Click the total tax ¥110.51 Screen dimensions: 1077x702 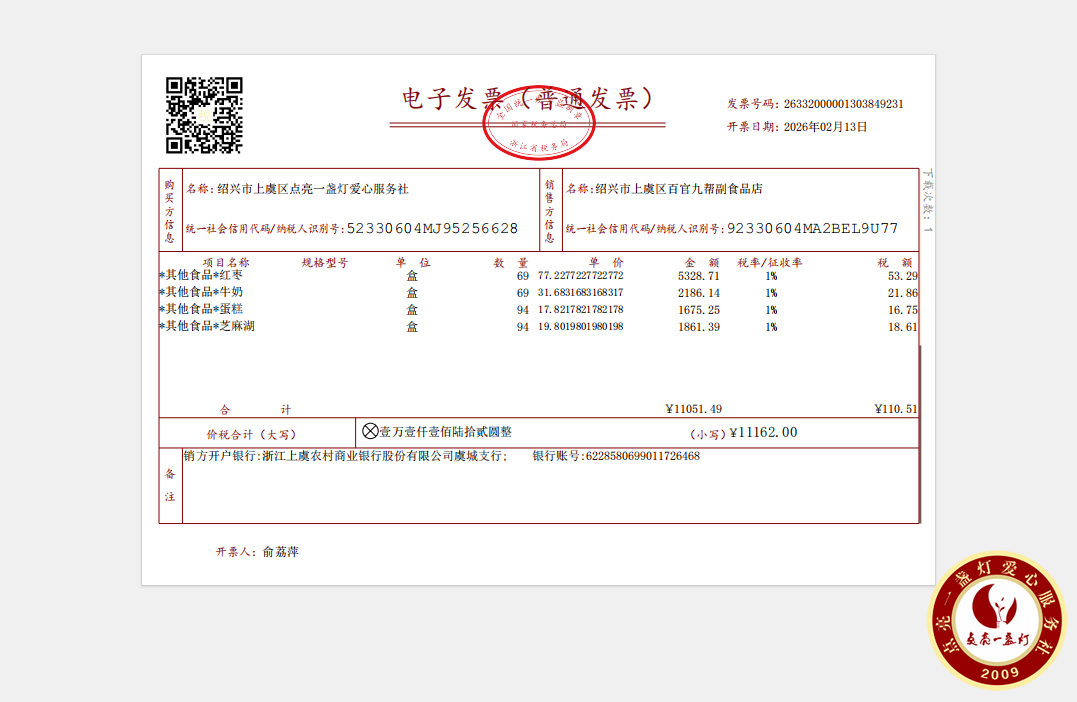tap(895, 409)
